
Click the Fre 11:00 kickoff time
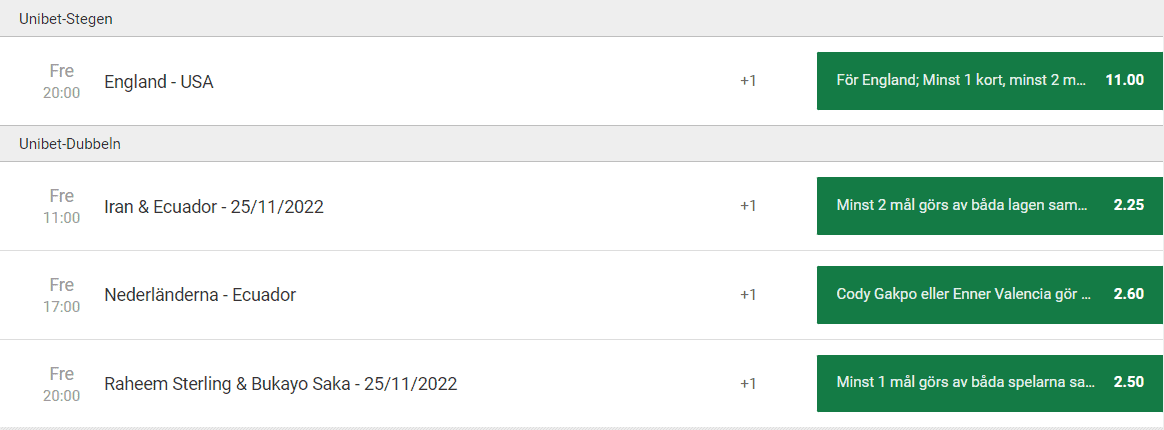point(61,206)
